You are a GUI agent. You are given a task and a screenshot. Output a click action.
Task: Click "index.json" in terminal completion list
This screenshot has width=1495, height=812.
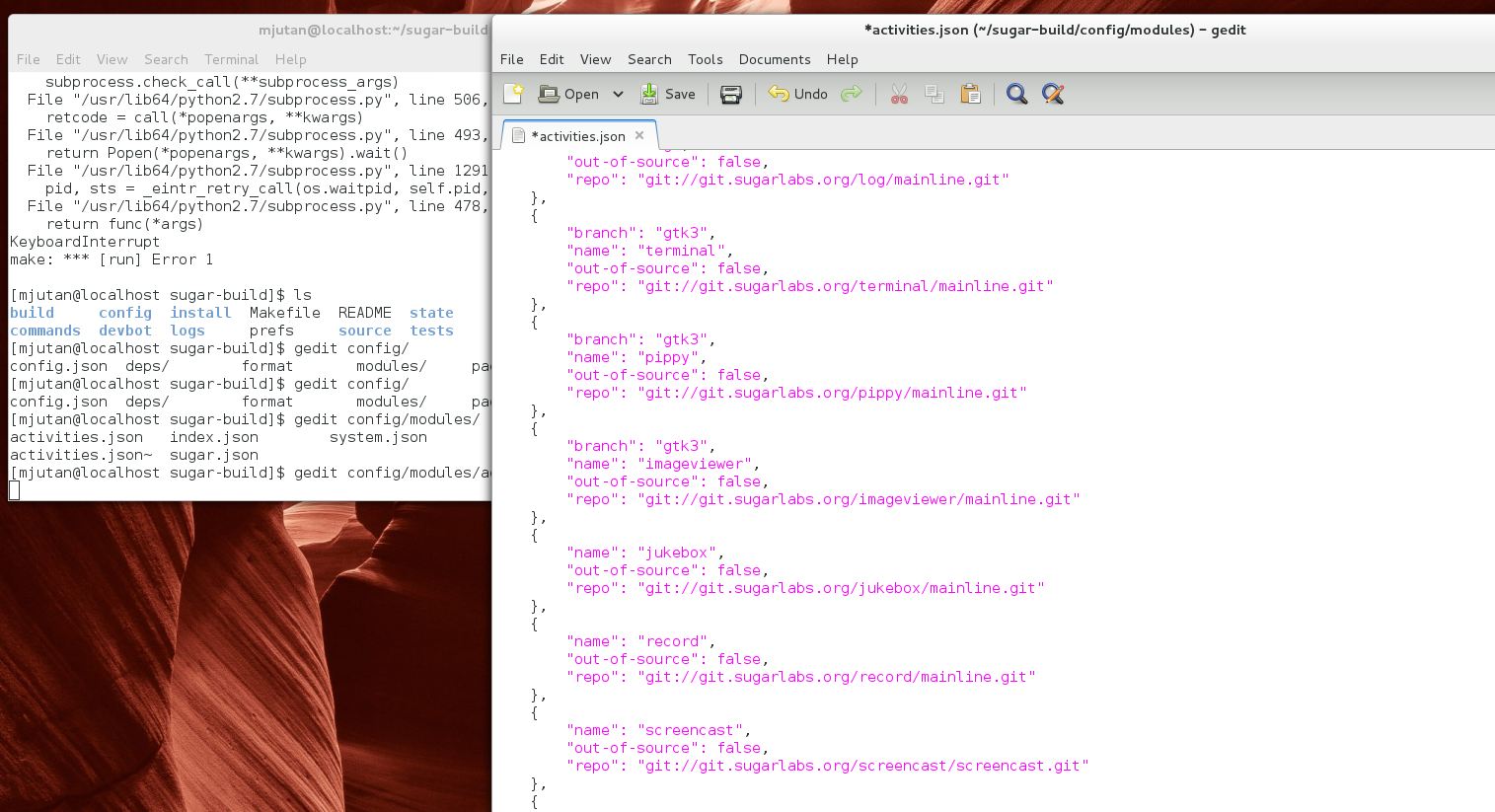coord(214,437)
